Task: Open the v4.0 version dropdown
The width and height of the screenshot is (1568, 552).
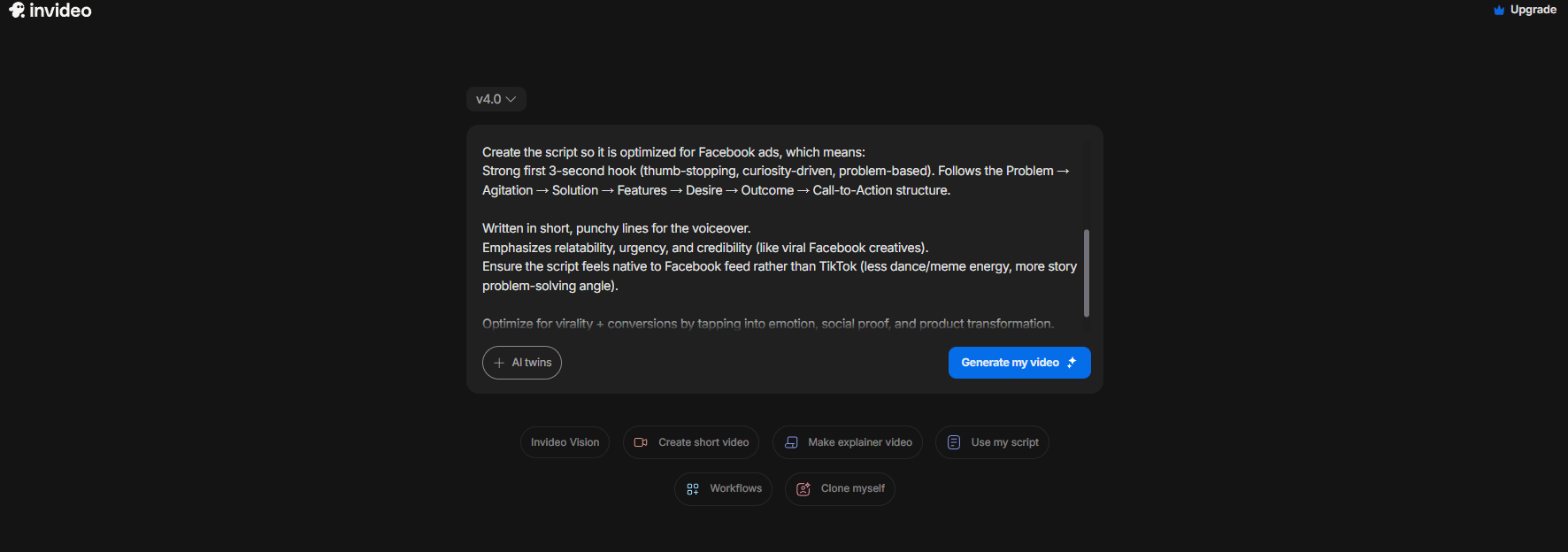Action: coord(489,99)
